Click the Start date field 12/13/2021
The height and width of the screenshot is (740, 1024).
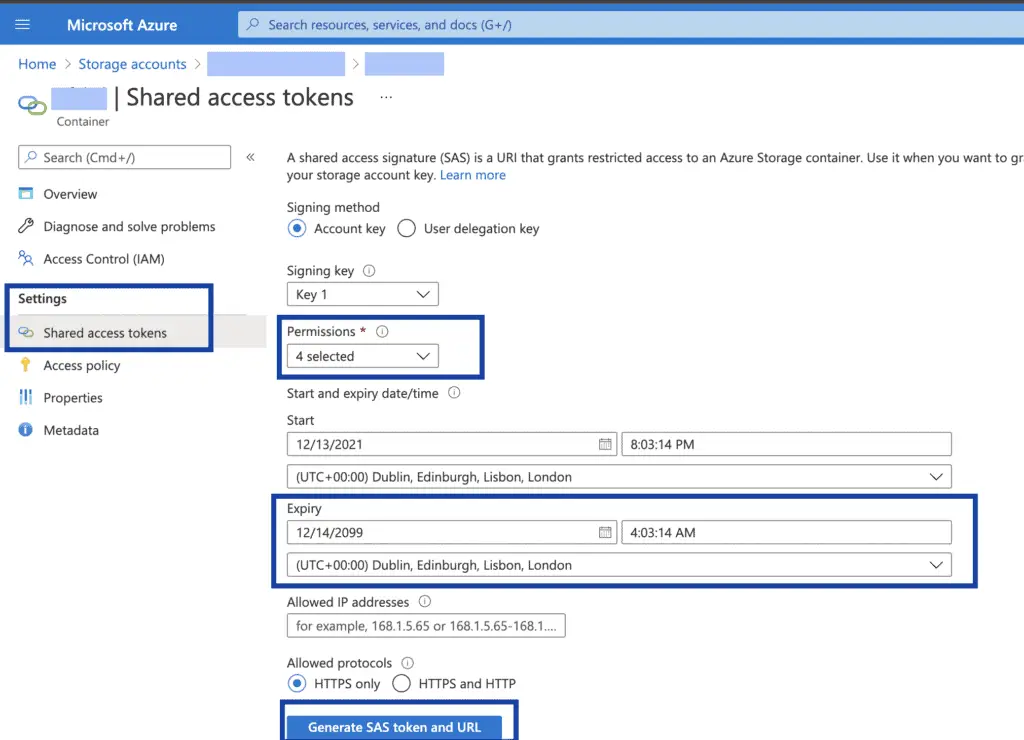[451, 444]
